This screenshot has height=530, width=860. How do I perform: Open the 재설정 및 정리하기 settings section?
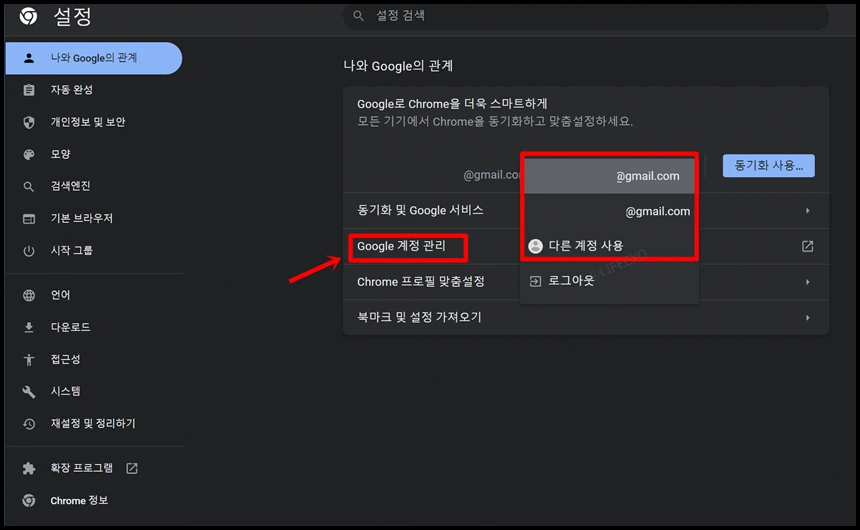(93, 424)
